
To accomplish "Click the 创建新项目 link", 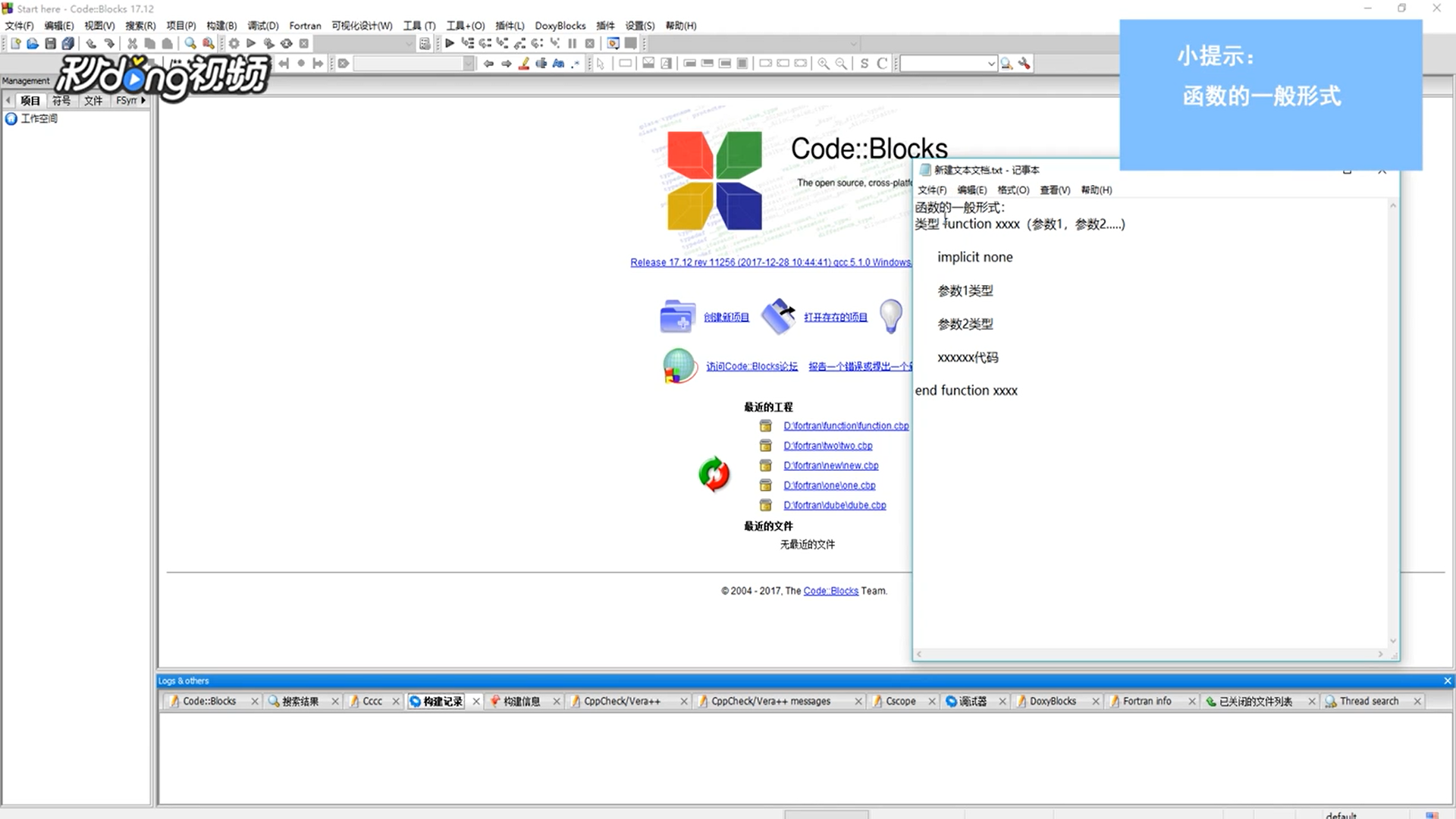I will [726, 317].
